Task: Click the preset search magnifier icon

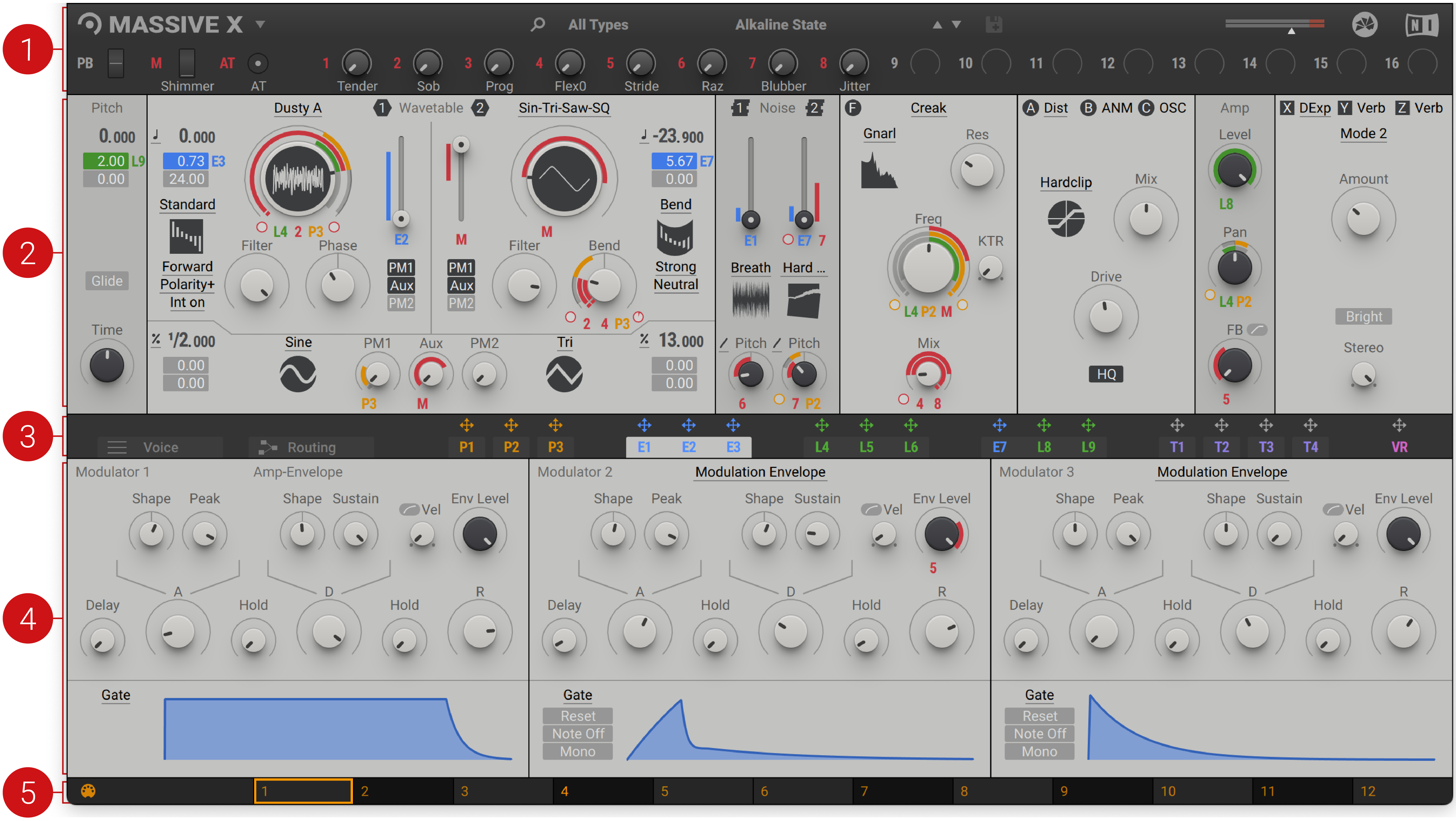Action: point(538,24)
